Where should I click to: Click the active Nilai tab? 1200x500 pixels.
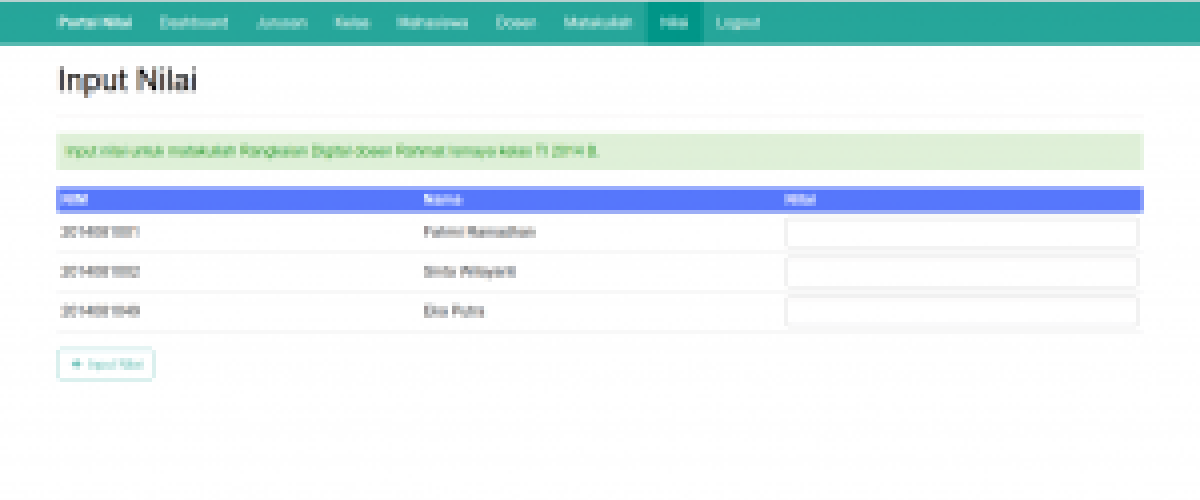675,23
